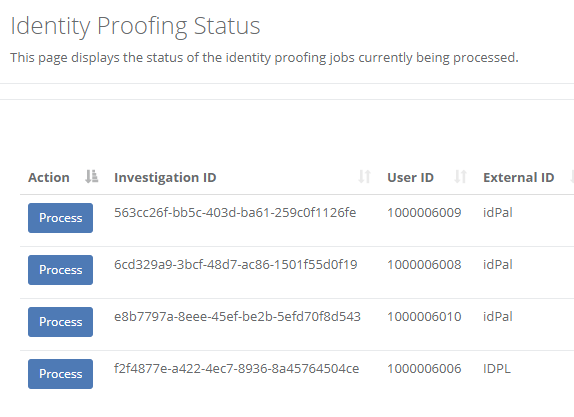Click Process for investigation 563cc26f
The image size is (574, 417).
tap(60, 218)
